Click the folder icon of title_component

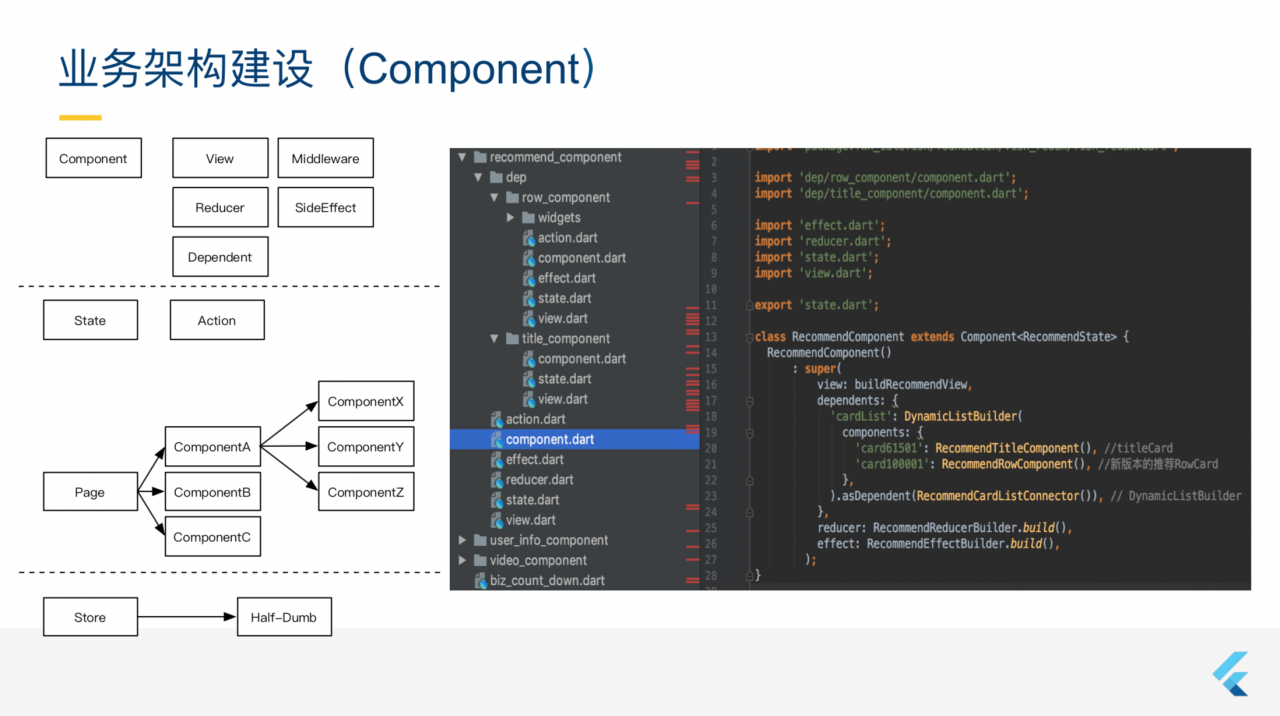[512, 339]
